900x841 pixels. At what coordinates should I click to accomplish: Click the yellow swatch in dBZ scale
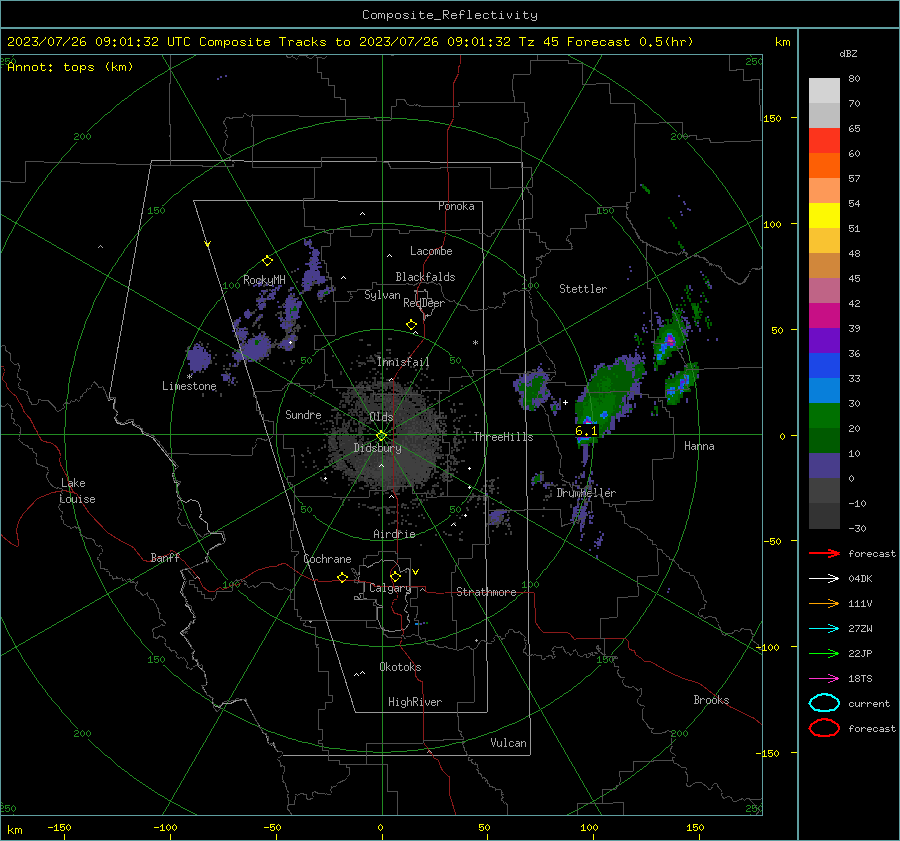point(824,215)
